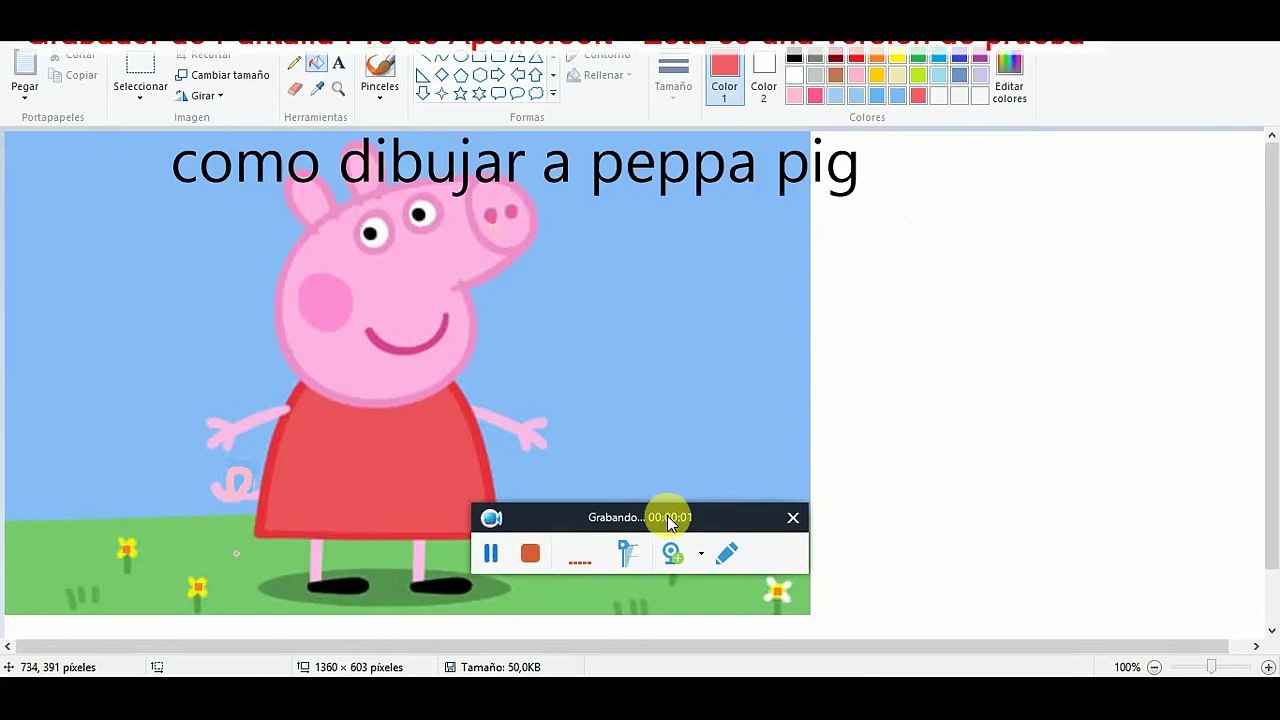1280x720 pixels.
Task: Expand the full Formas shapes gallery
Action: pyautogui.click(x=553, y=94)
